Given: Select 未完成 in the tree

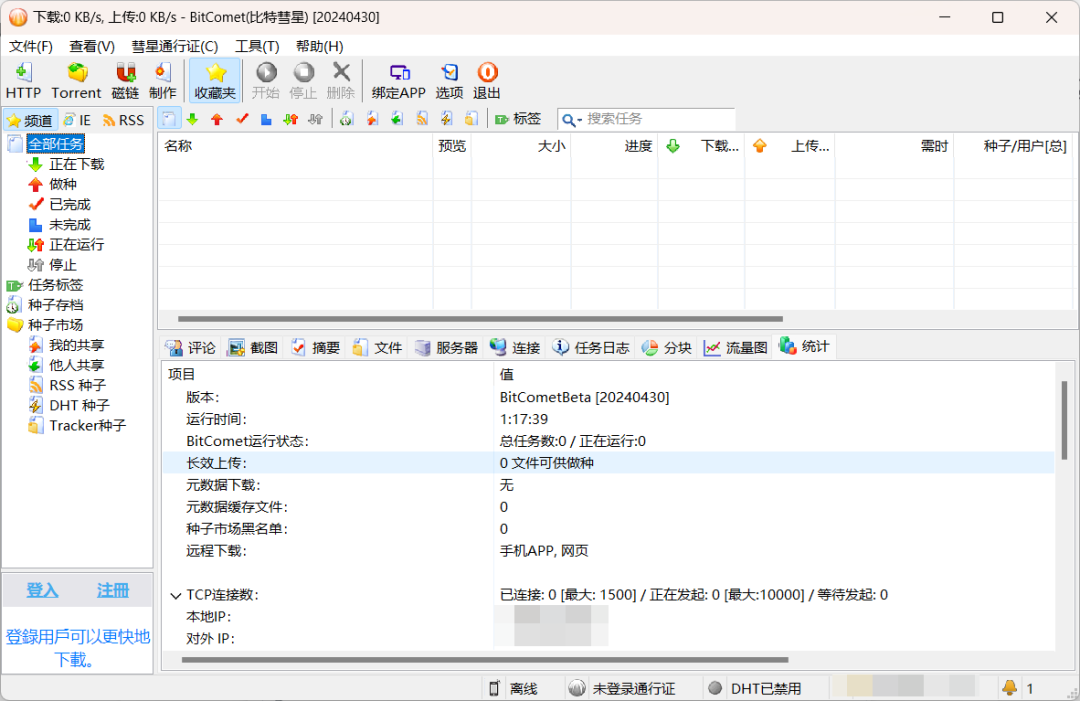Looking at the screenshot, I should coord(70,224).
